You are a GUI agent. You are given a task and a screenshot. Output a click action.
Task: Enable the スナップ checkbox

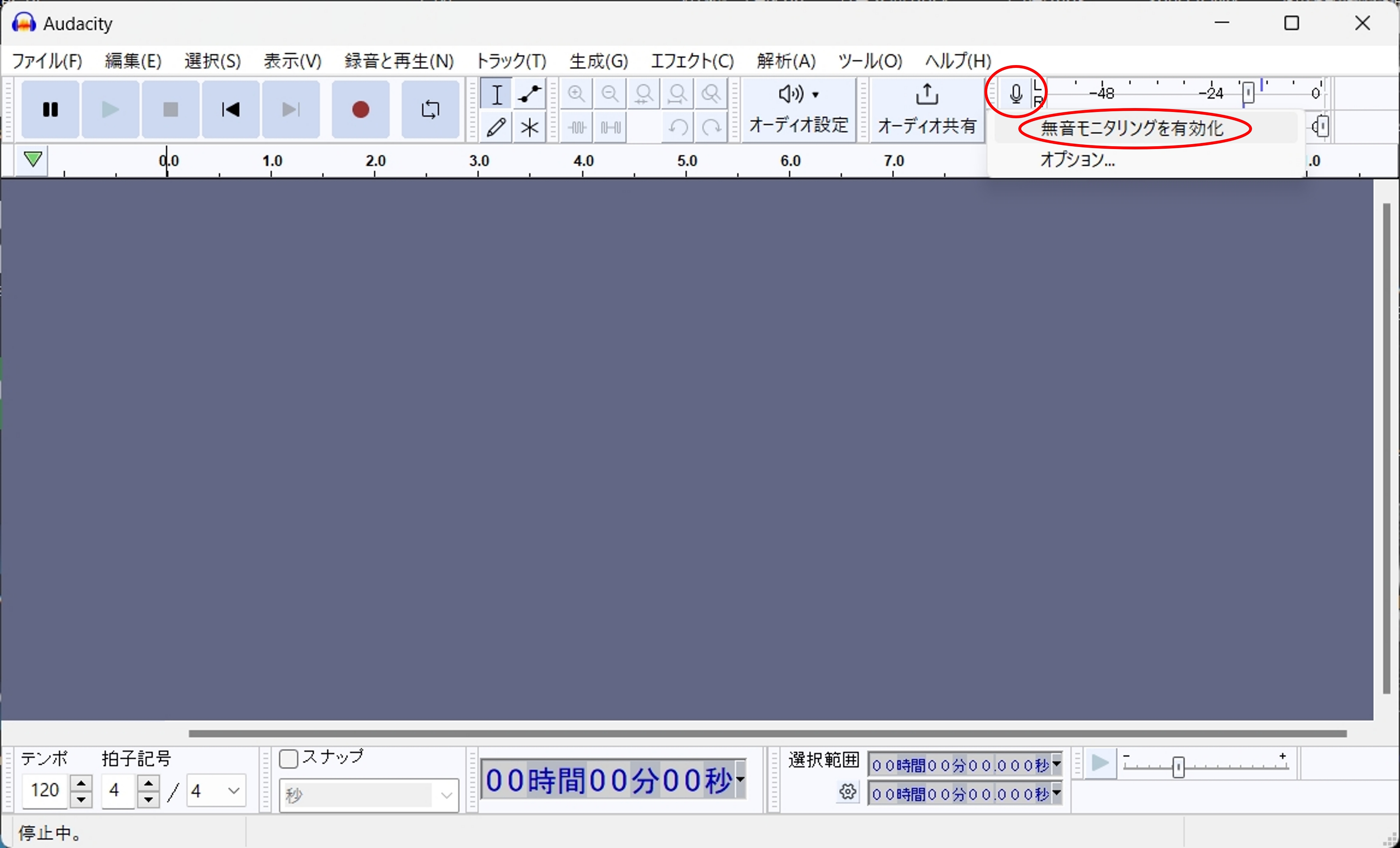coord(289,759)
